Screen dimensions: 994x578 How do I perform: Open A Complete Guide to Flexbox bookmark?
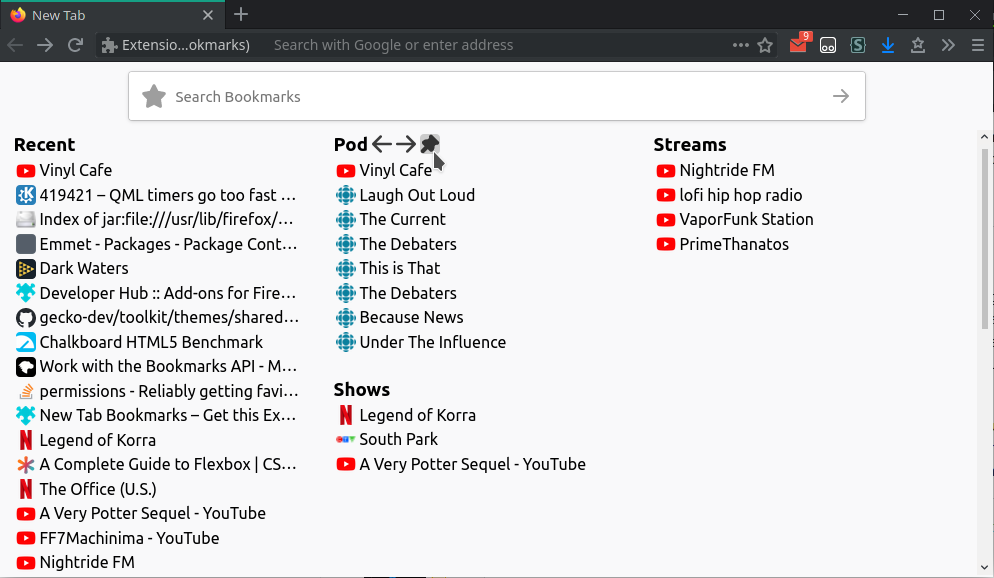coord(156,465)
